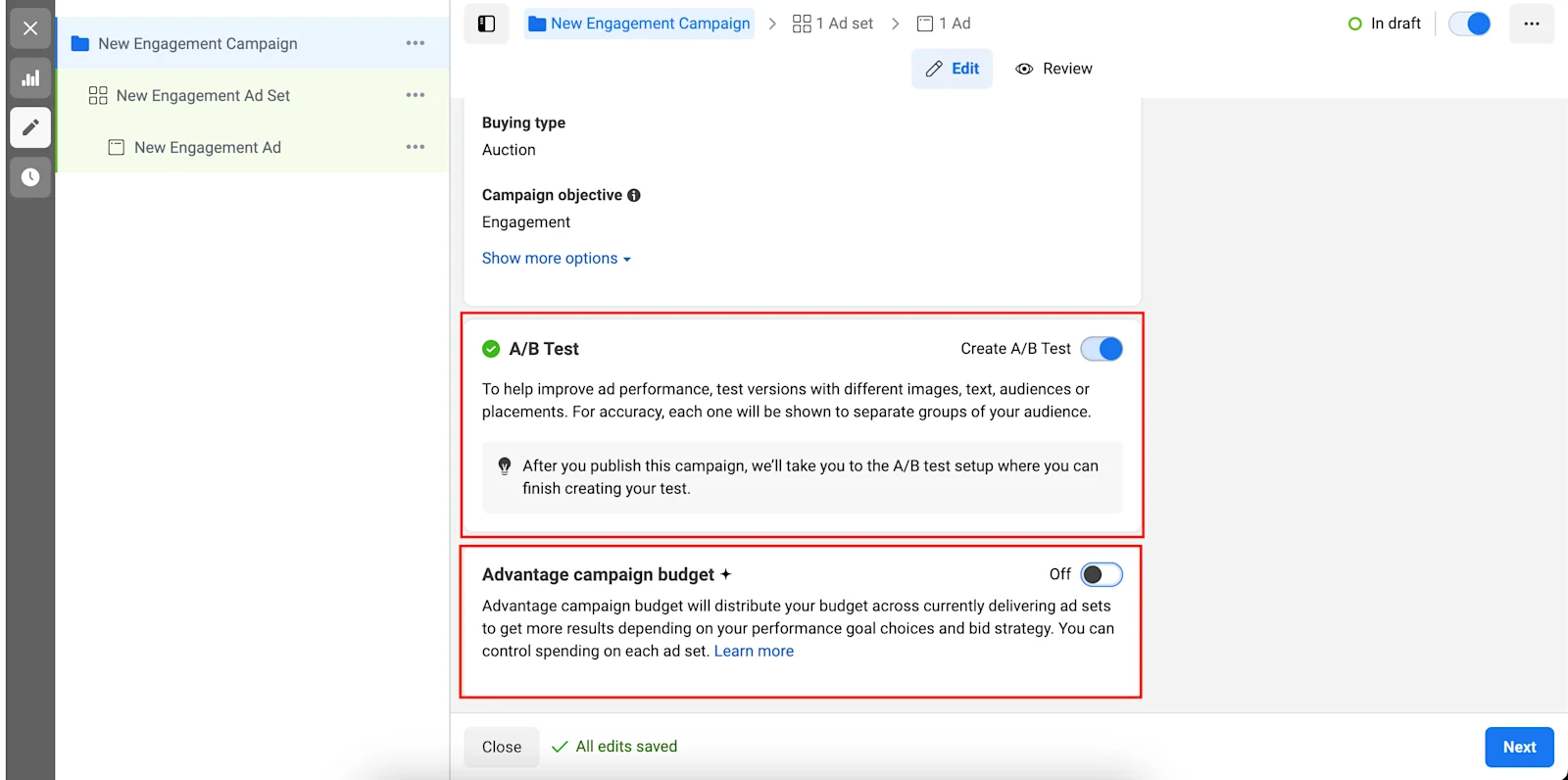This screenshot has width=1568, height=780.
Task: Click the Auction buying type value
Action: pos(509,150)
